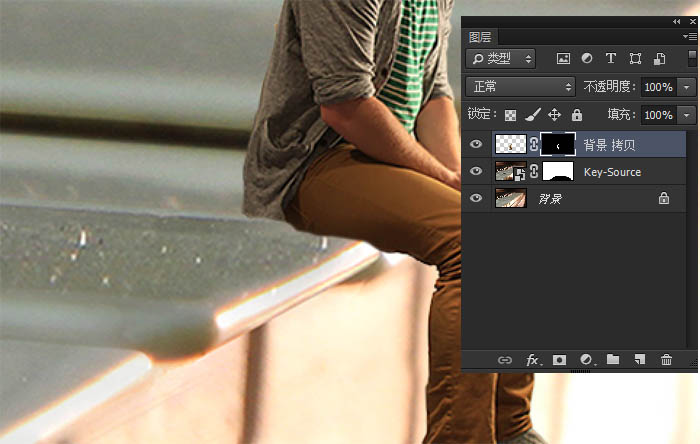The height and width of the screenshot is (444, 700).
Task: Select the Key-Source layer name
Action: pyautogui.click(x=612, y=172)
